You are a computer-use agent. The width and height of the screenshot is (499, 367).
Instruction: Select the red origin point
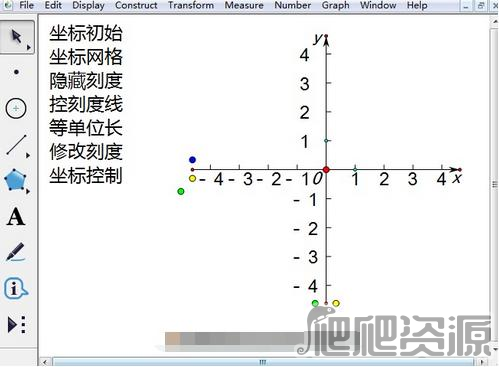pos(326,170)
